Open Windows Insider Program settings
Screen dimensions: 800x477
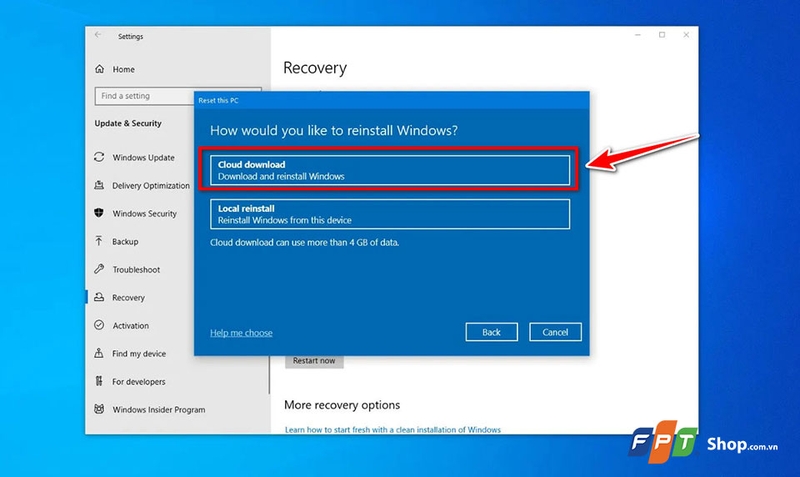click(159, 410)
